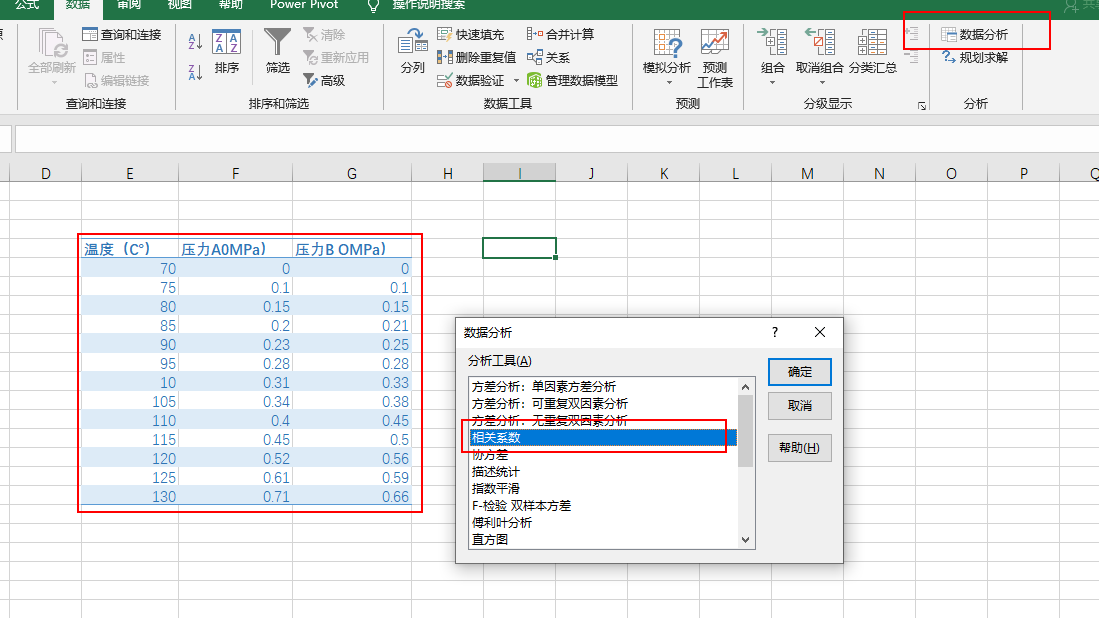Open Advanced filter (高级)
Screen dimensions: 1099x618
(x=325, y=81)
